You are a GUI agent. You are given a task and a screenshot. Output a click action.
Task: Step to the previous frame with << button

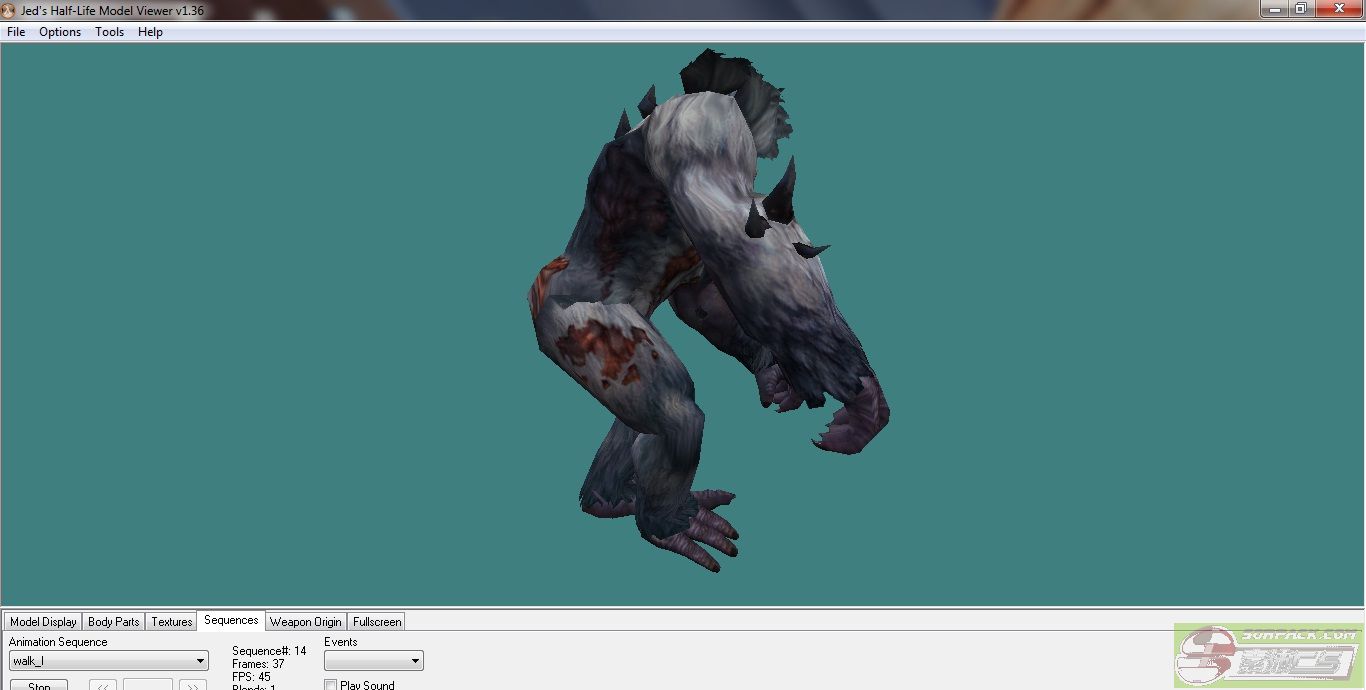coord(103,685)
